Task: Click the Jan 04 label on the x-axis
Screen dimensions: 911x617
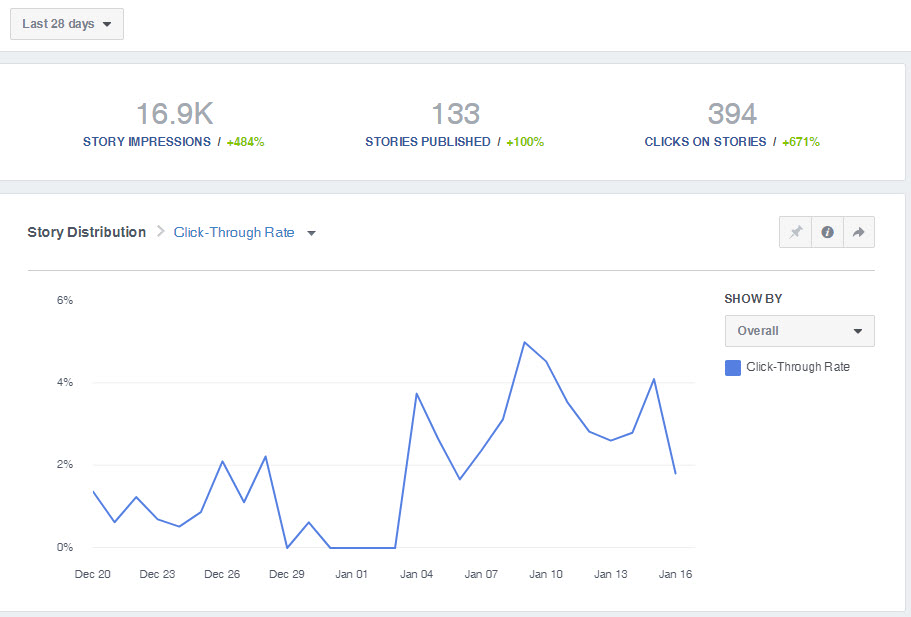Action: tap(416, 574)
